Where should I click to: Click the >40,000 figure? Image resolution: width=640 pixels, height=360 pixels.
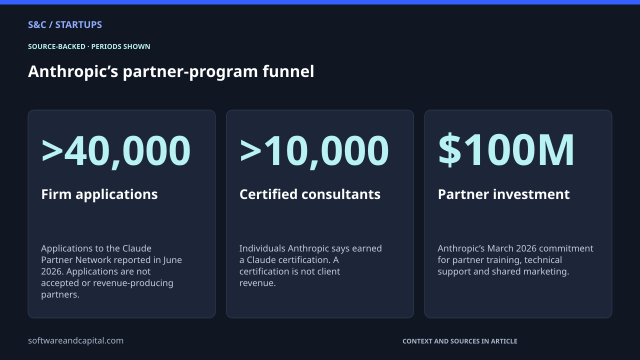[116, 151]
